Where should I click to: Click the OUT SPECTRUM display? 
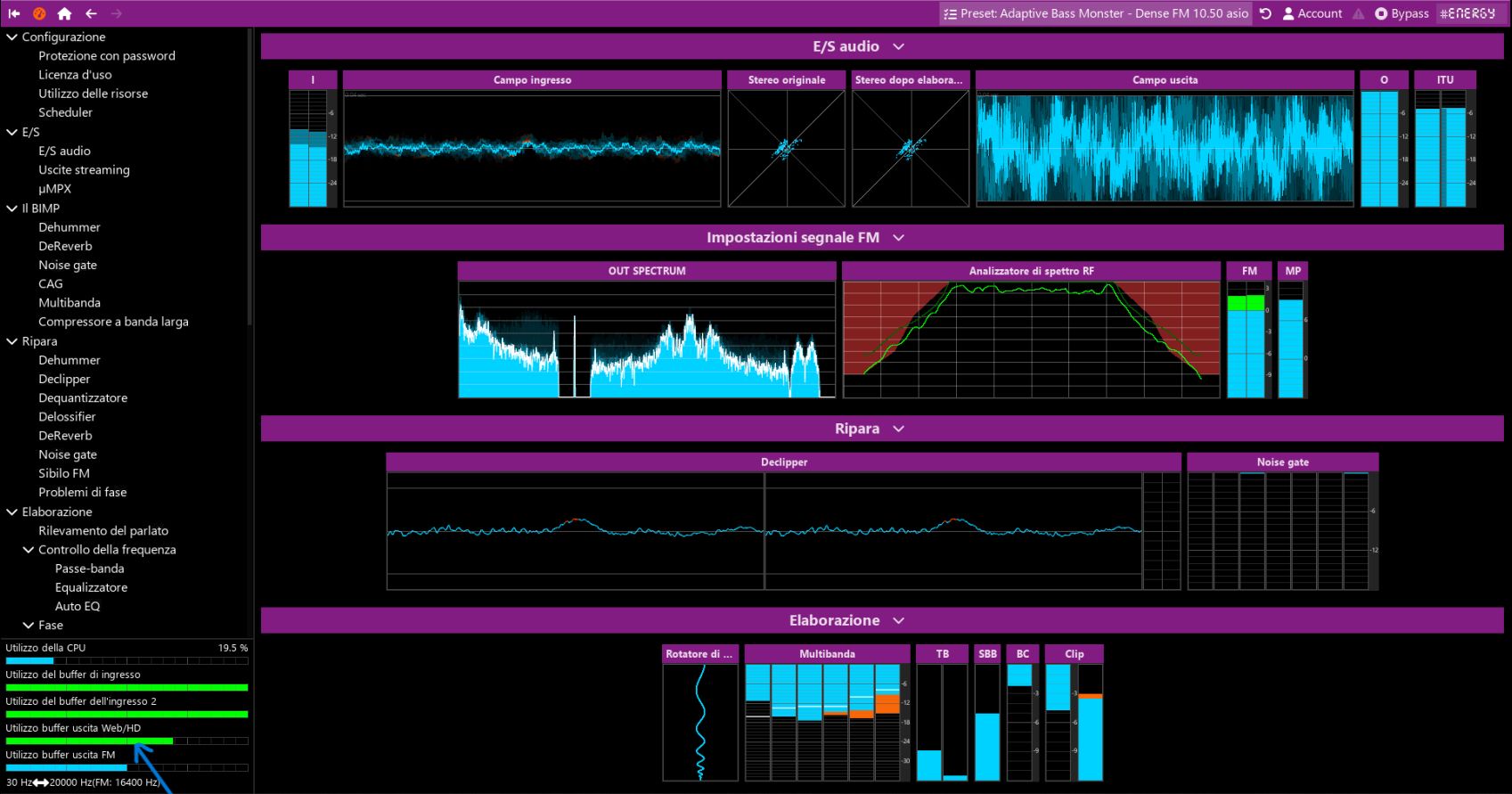click(647, 339)
